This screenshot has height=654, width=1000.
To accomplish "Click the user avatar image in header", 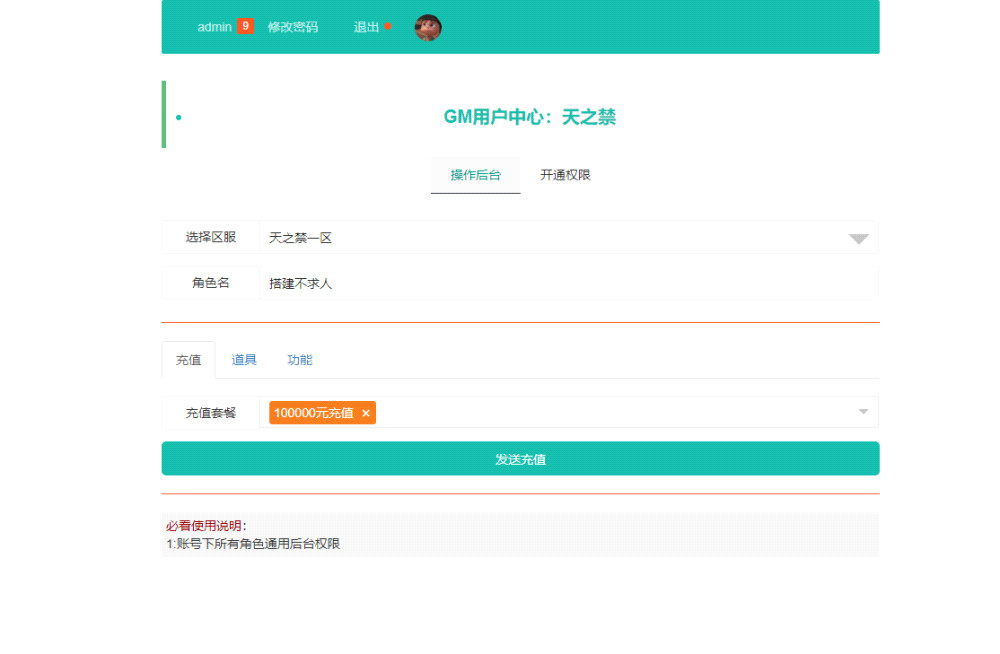I will [428, 28].
